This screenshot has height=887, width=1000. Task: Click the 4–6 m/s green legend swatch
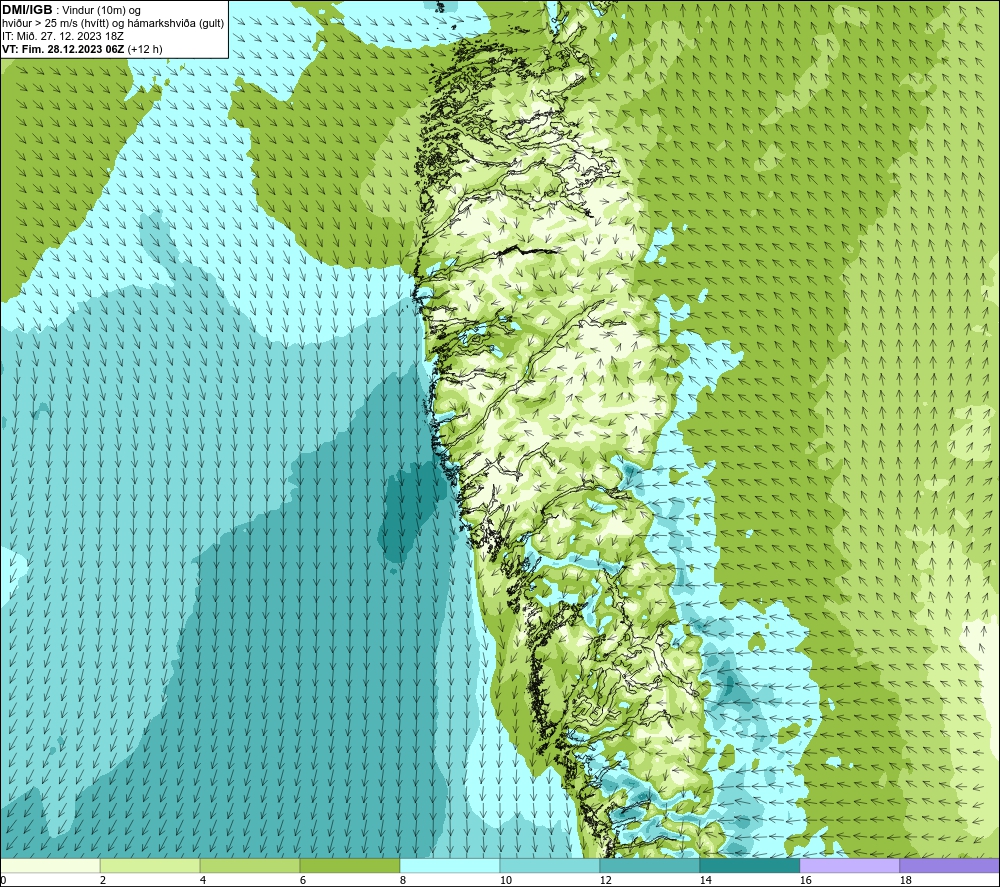tap(250, 865)
